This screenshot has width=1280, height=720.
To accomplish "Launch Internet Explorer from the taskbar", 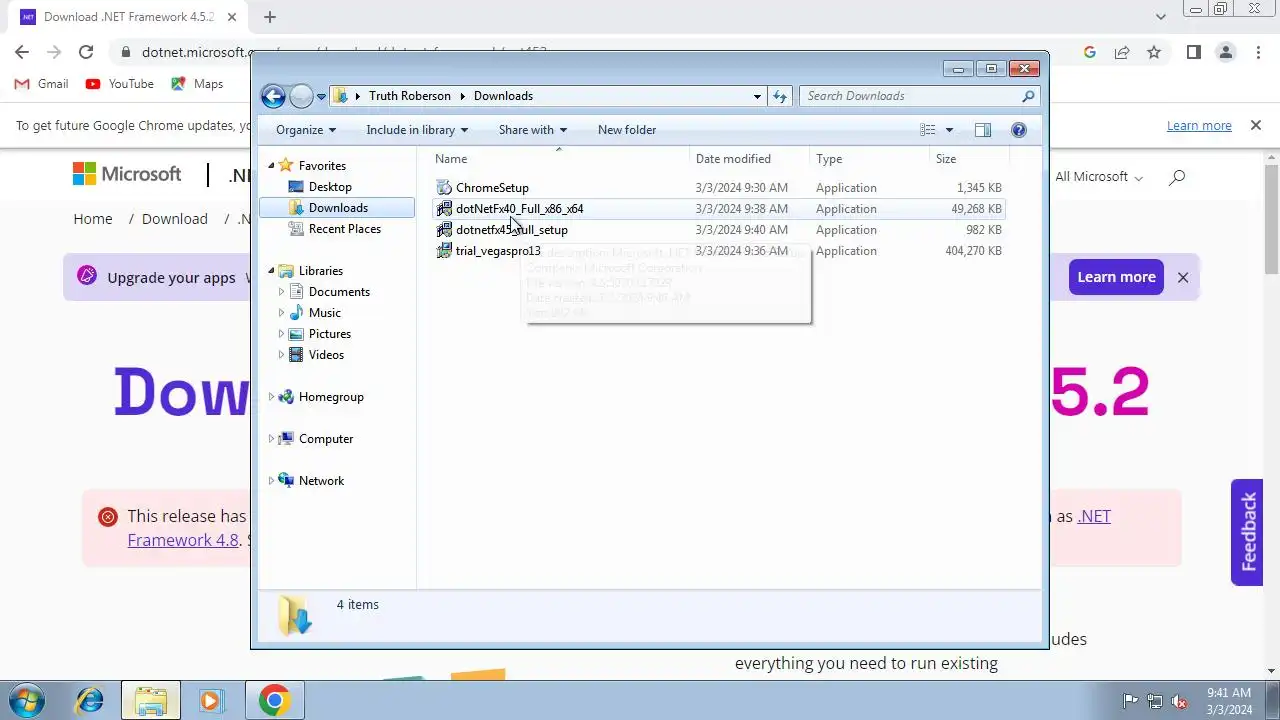I will pyautogui.click(x=90, y=701).
